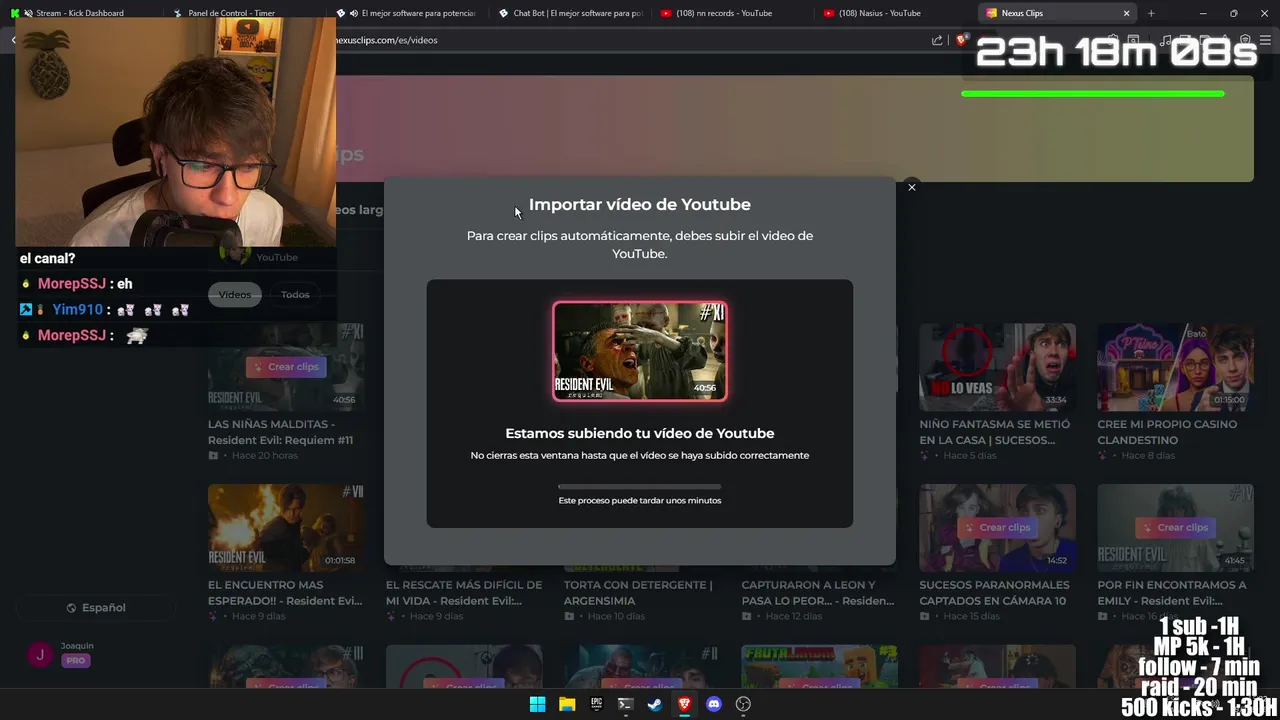The height and width of the screenshot is (720, 1280).
Task: Open SUCESOS PARANORMALES CAPTADOS EN CÁMARA 10 title
Action: 994,593
